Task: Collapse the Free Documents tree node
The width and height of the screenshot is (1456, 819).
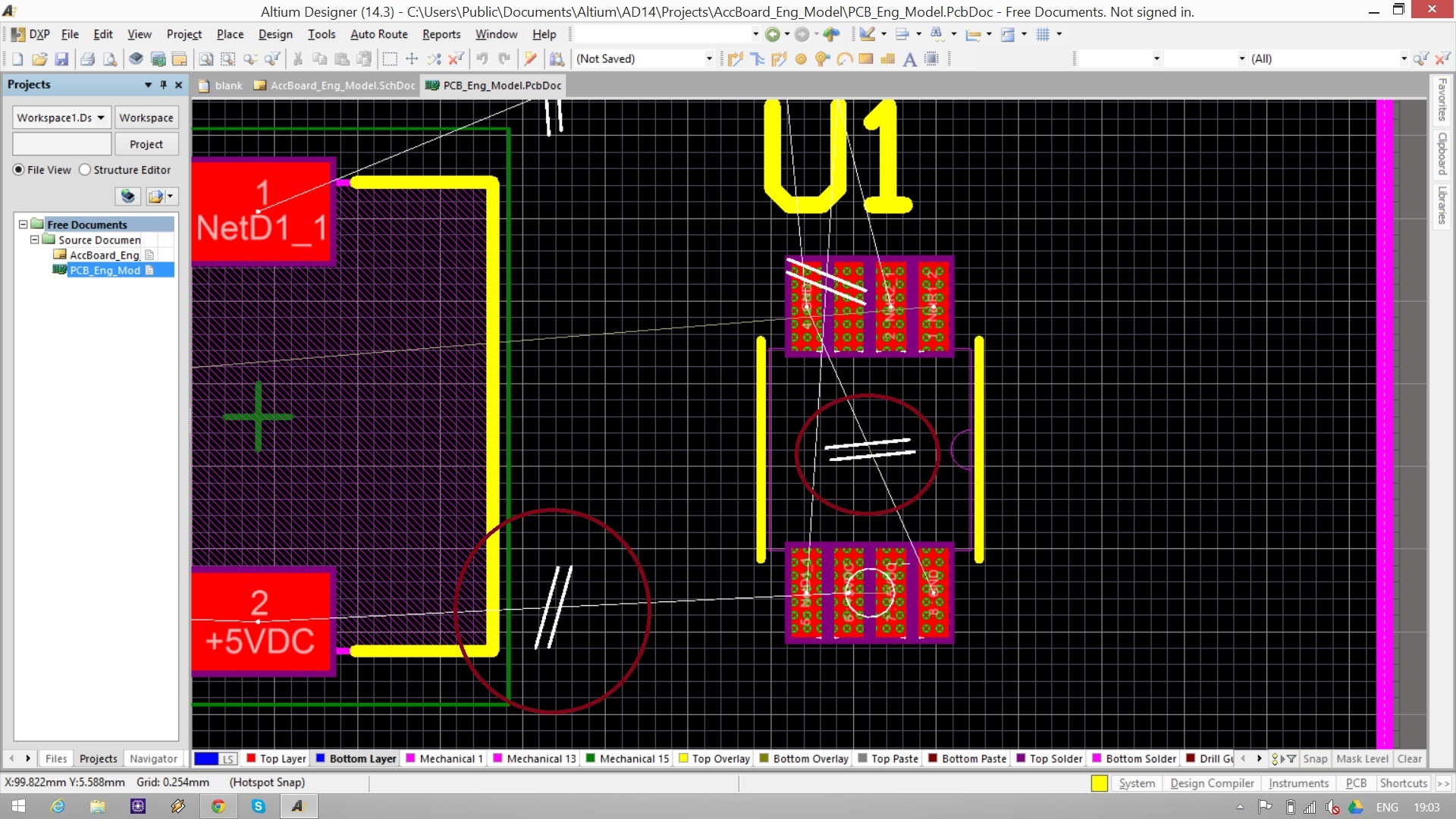Action: (23, 224)
